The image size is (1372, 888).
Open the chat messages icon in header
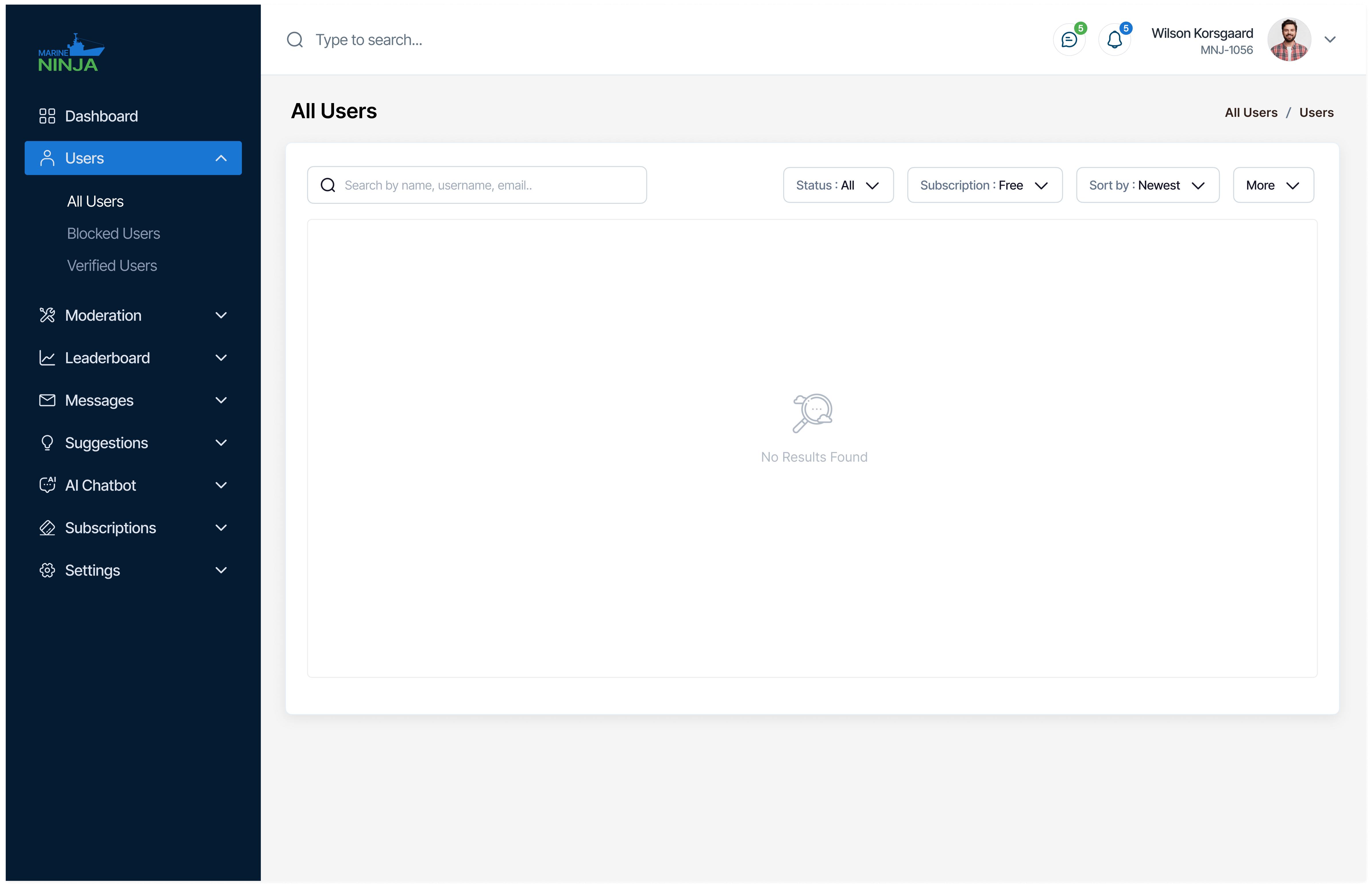[1069, 40]
